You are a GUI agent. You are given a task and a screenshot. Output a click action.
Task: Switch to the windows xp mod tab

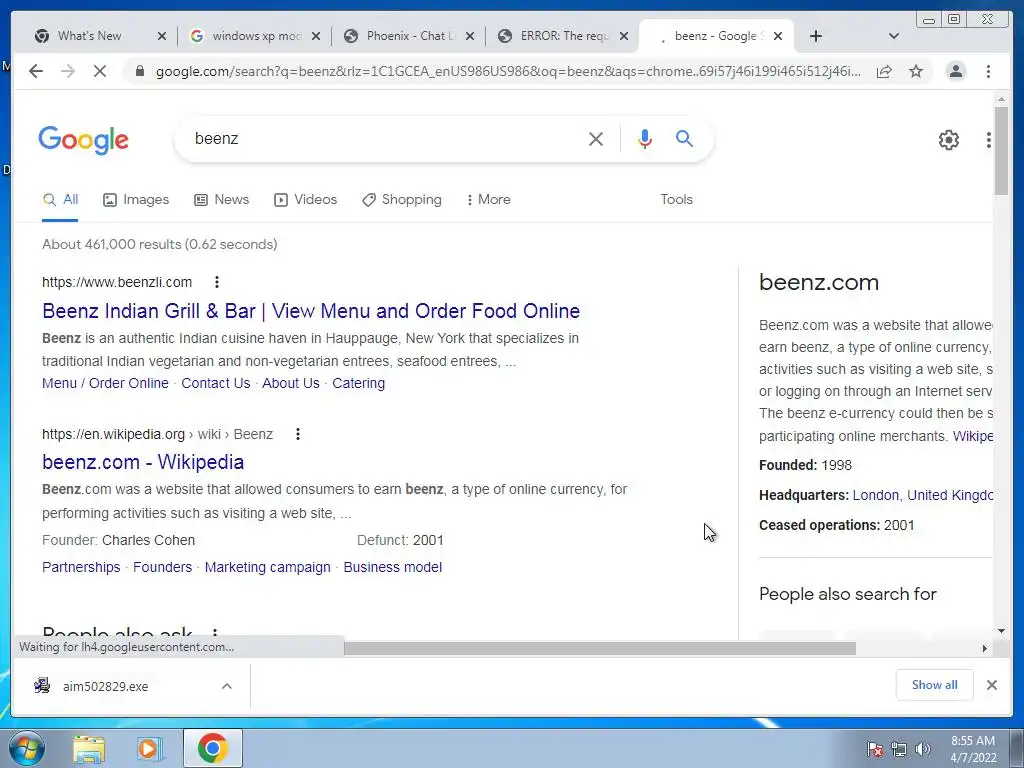(x=256, y=37)
